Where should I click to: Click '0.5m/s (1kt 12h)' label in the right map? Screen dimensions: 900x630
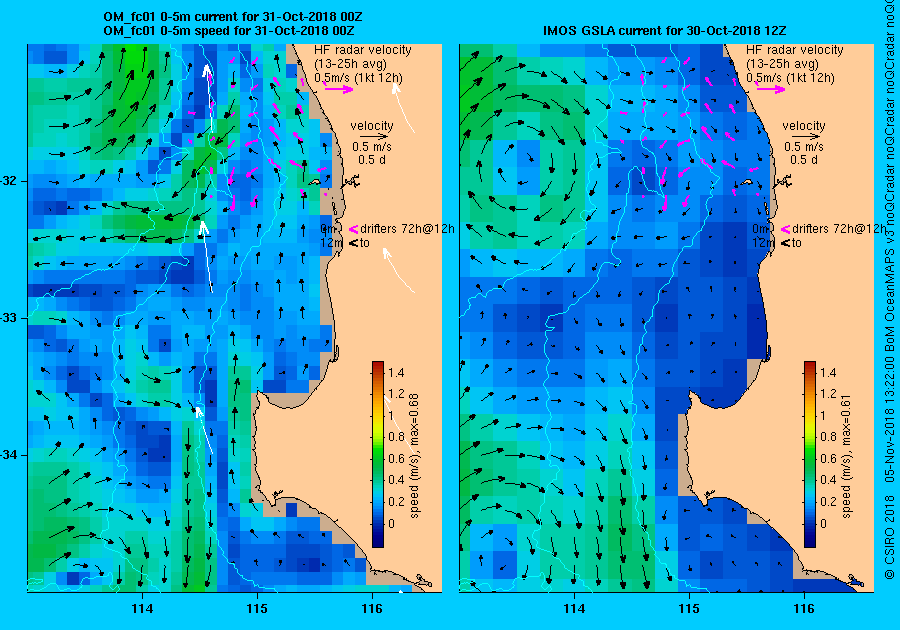[x=790, y=77]
